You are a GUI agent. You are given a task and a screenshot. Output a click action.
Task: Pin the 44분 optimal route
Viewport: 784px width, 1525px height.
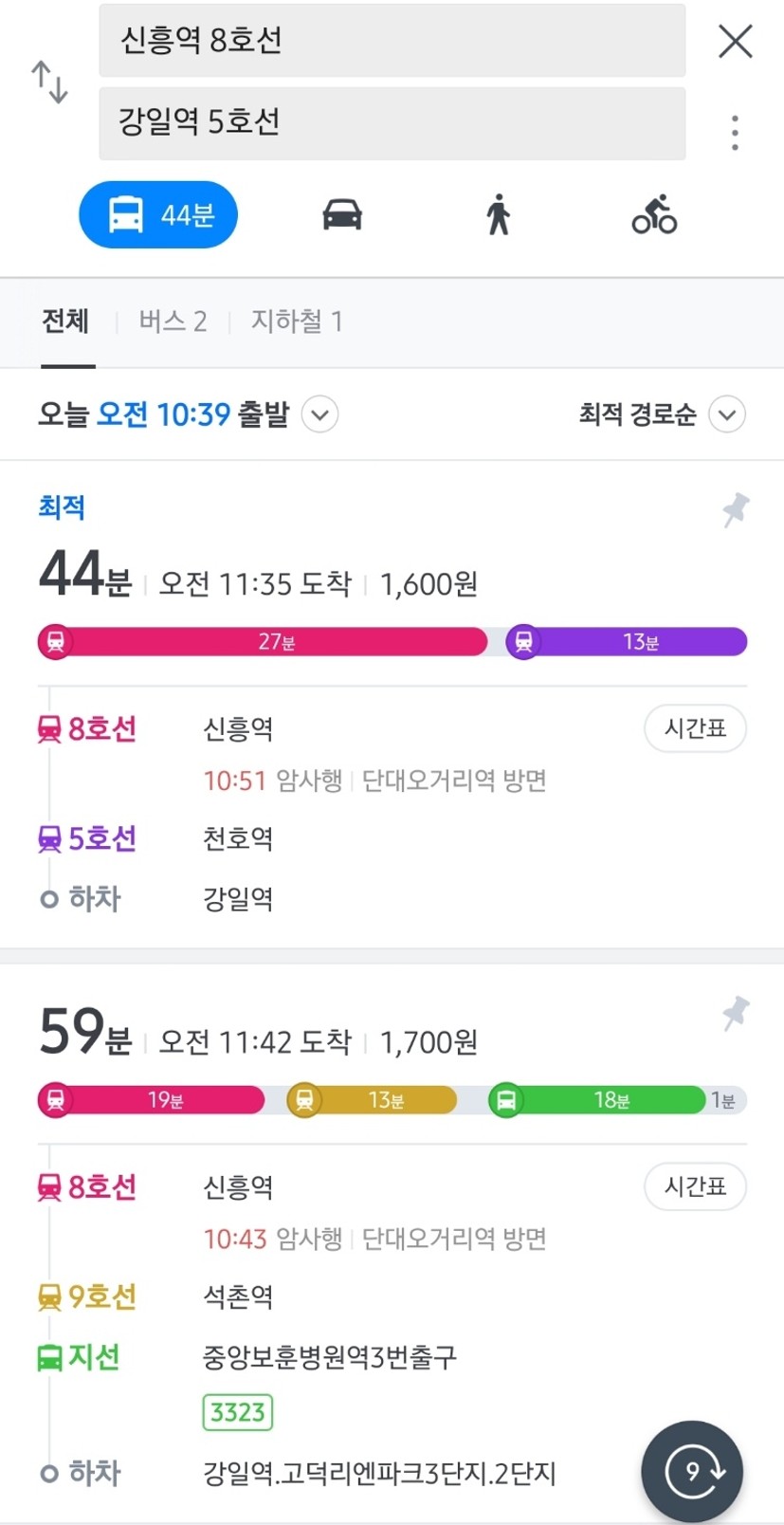tap(735, 510)
